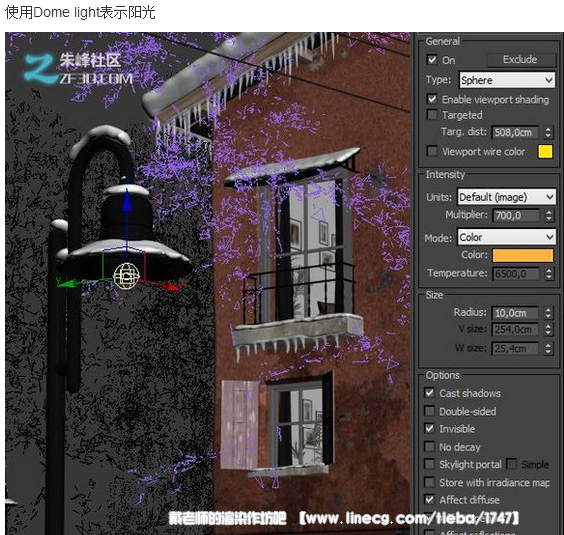Enable the Targeted checkbox
The height and width of the screenshot is (535, 564).
coord(432,115)
